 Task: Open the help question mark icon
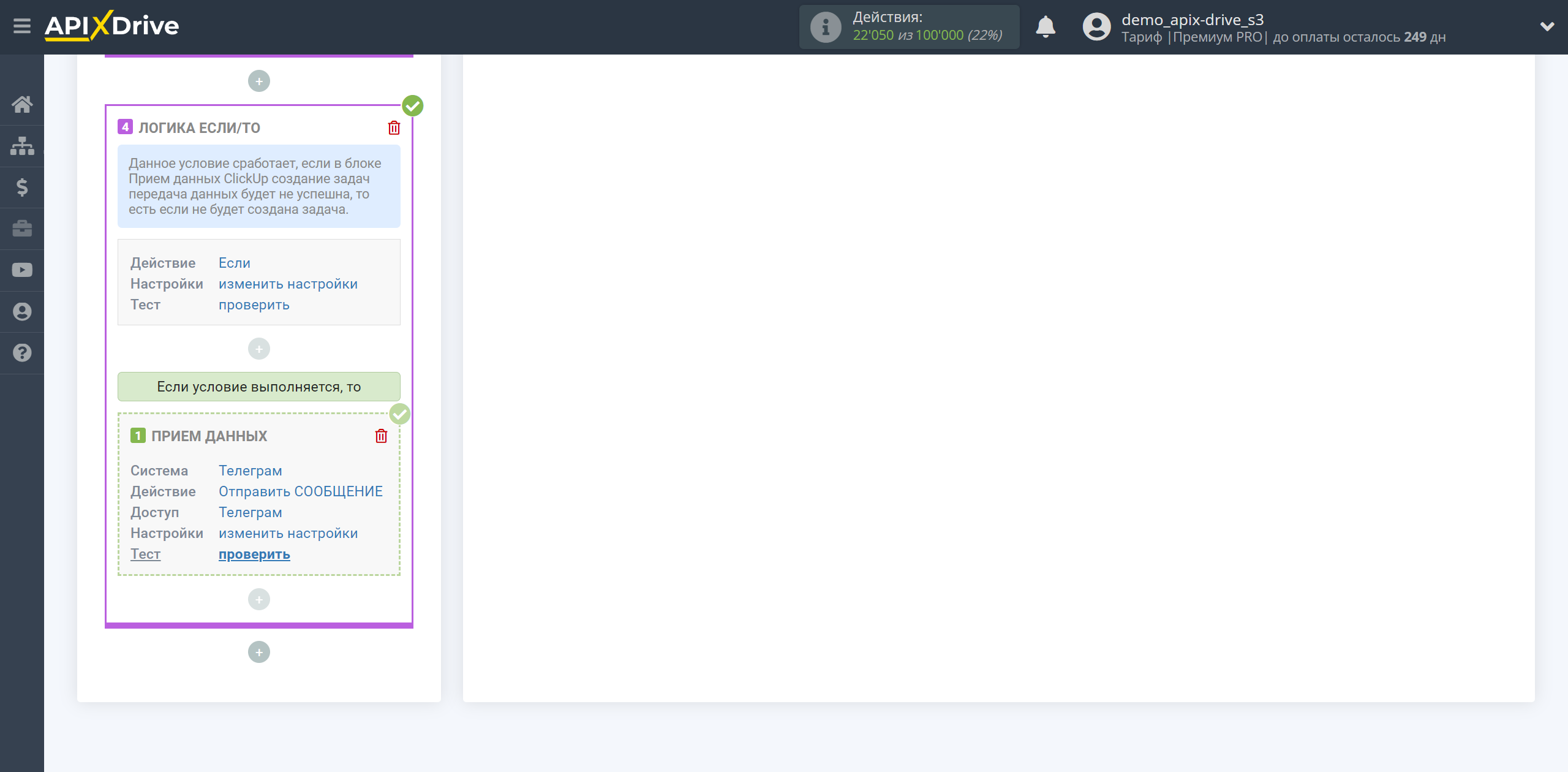pyautogui.click(x=22, y=353)
